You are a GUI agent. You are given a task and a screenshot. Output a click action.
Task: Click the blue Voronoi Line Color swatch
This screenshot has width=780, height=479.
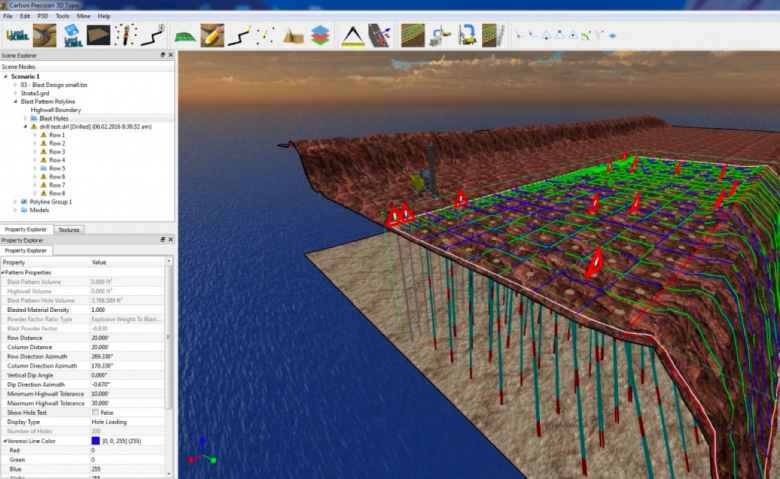[95, 440]
